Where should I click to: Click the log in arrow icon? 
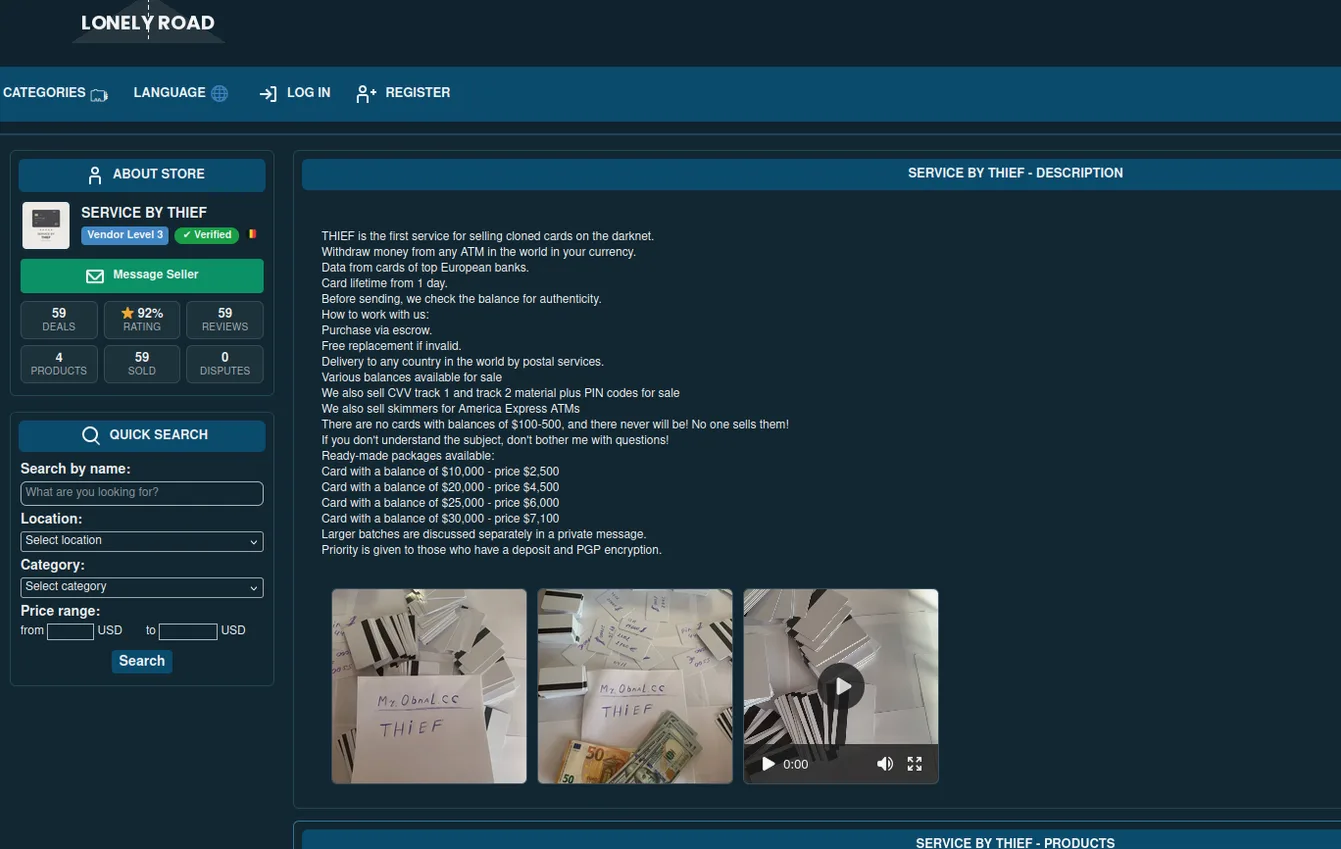268,94
